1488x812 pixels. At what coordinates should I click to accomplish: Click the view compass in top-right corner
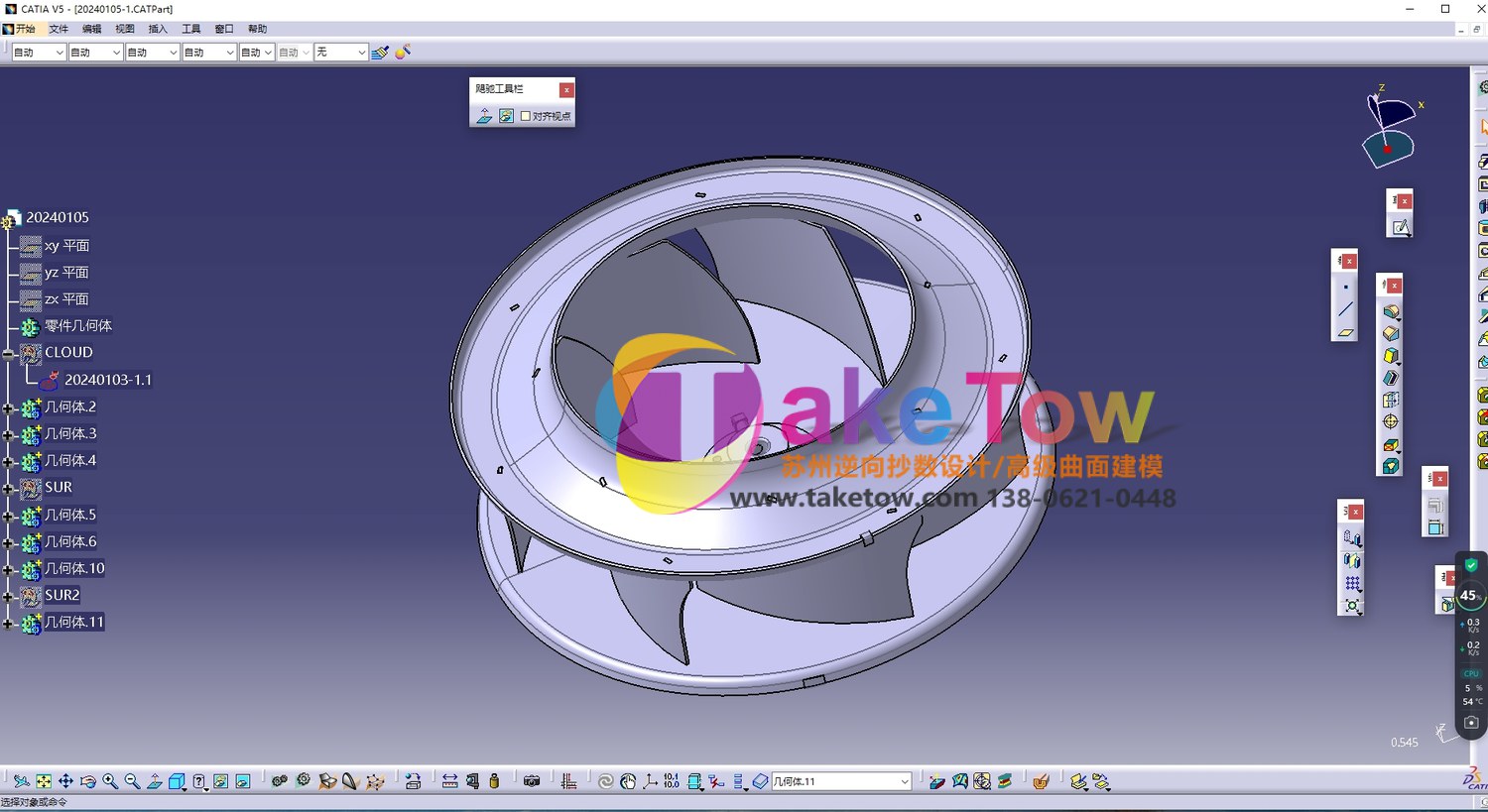coord(1390,127)
